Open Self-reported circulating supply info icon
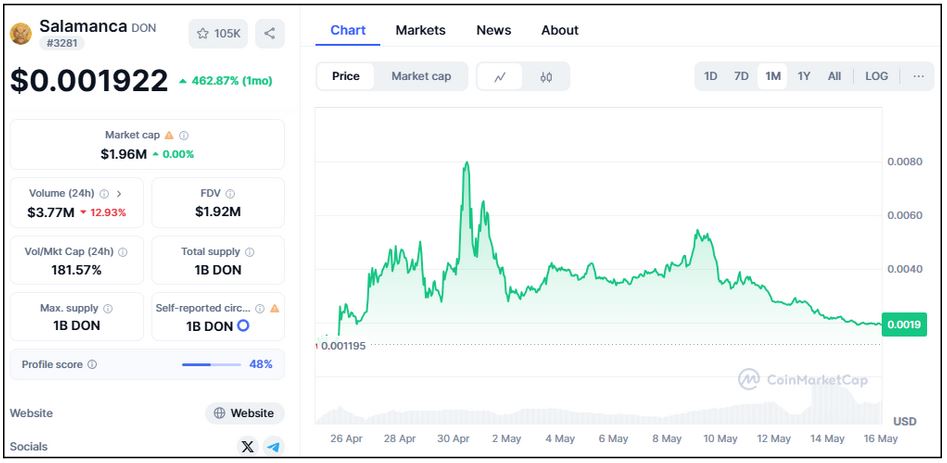 [x=260, y=308]
